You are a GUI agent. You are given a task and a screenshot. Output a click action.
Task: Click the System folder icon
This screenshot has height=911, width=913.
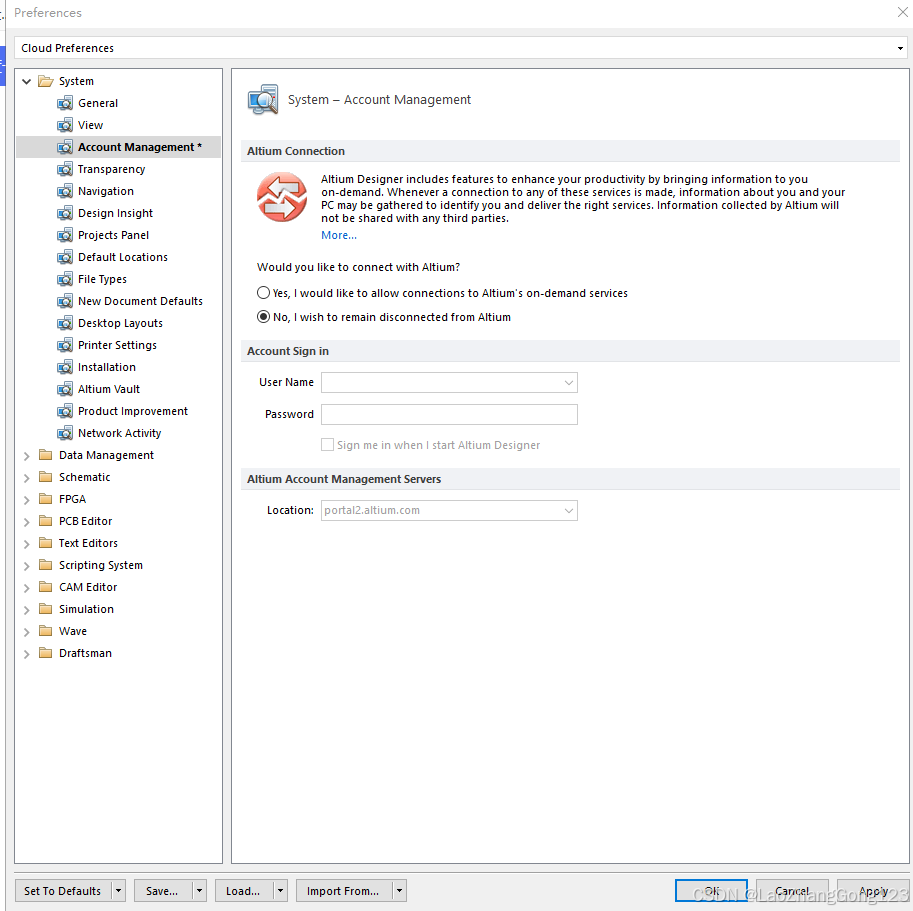pyautogui.click(x=45, y=81)
